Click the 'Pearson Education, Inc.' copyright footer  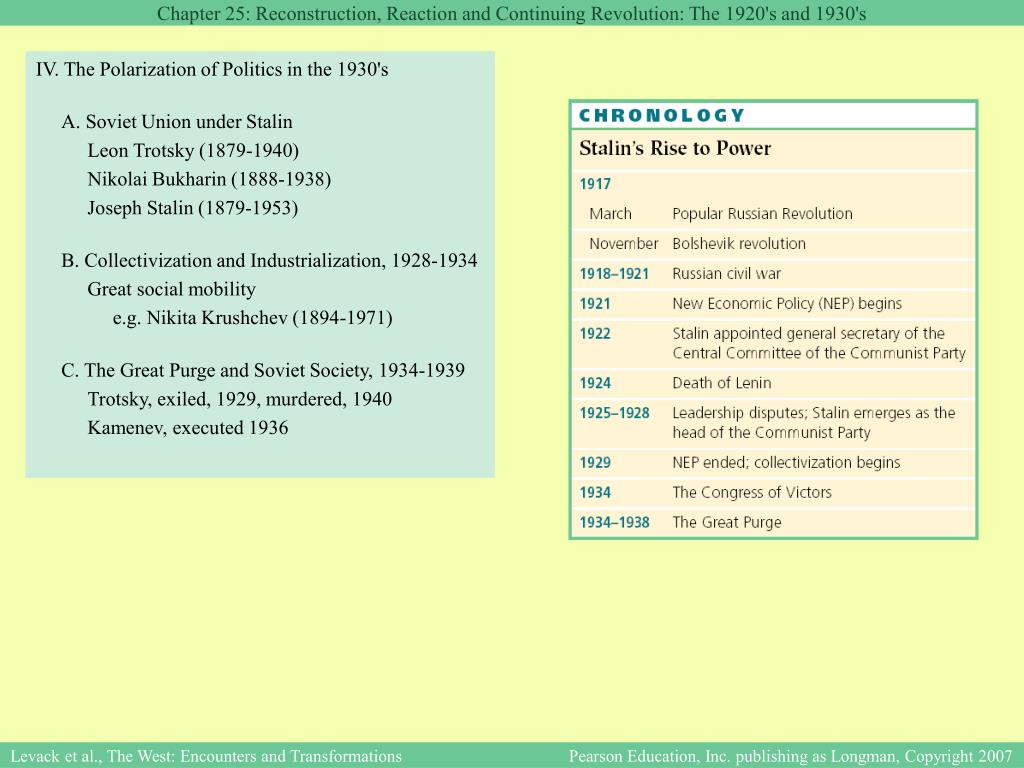coord(791,756)
